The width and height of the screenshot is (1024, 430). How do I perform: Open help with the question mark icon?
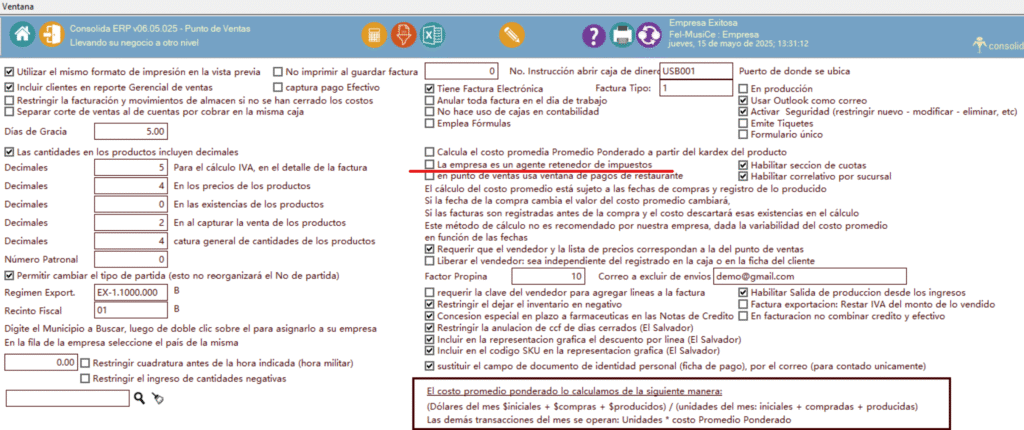pos(592,36)
